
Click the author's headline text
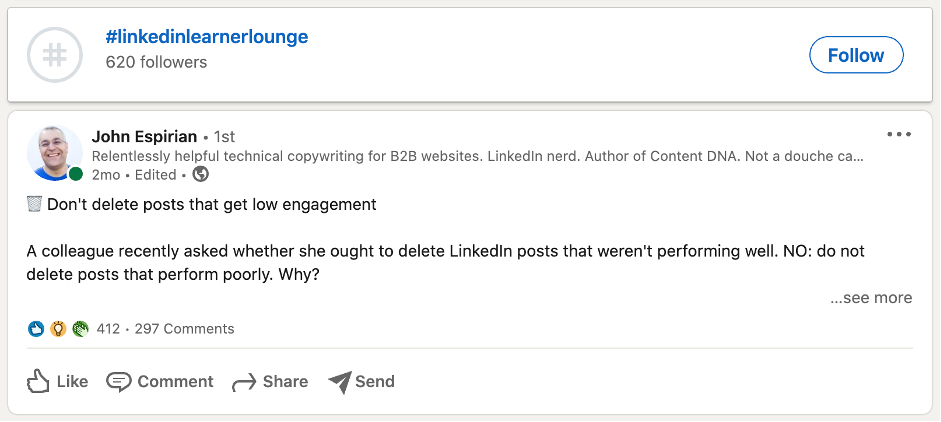click(x=477, y=156)
